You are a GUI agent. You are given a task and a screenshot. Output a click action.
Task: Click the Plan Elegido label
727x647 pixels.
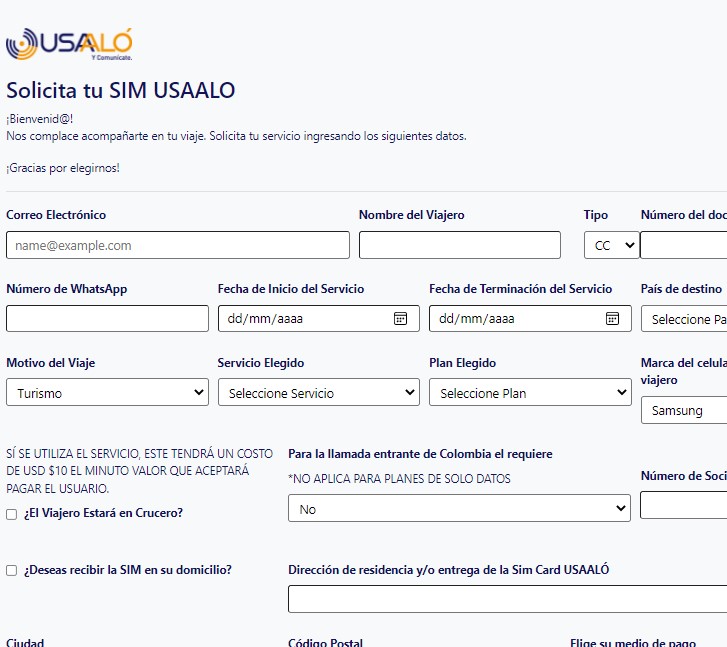463,363
